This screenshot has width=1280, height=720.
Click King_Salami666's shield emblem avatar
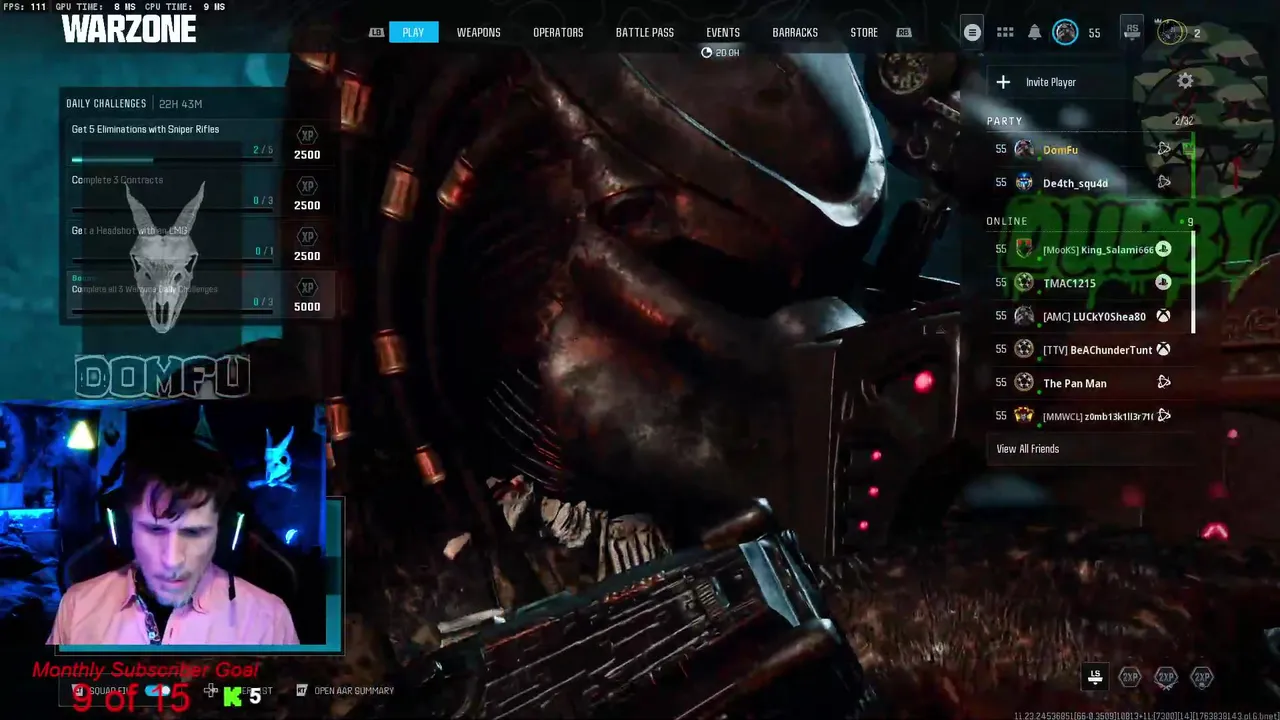pos(1024,249)
